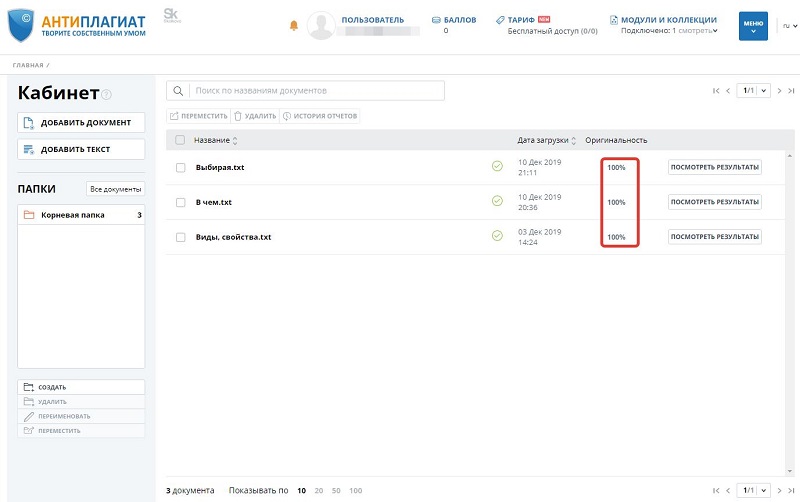Open the top page number 1/1 dropdown
Viewport: 800px width, 502px height.
[754, 91]
